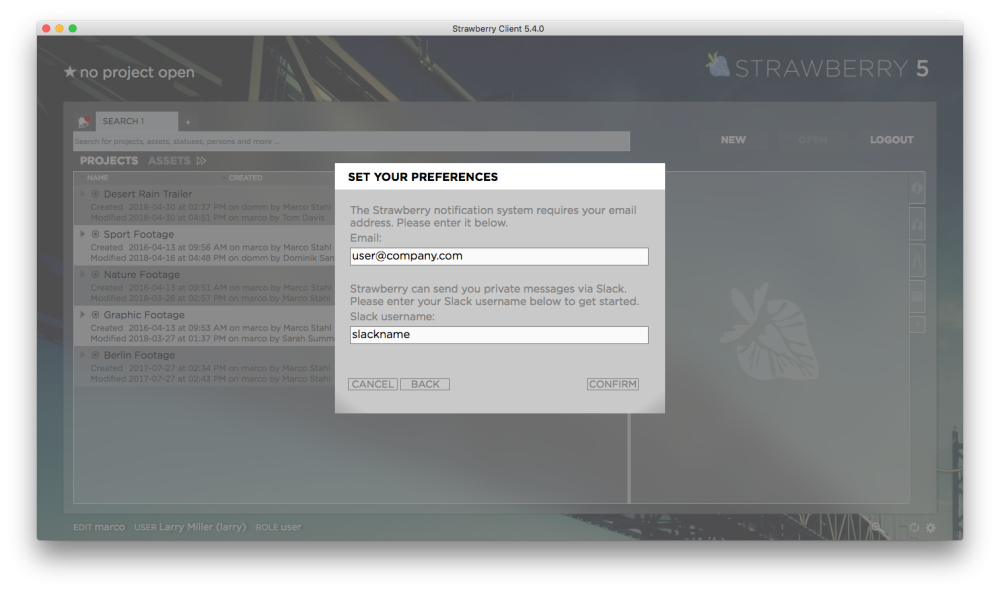Expand the Nature Footage project
This screenshot has height=593, width=1000.
[82, 274]
